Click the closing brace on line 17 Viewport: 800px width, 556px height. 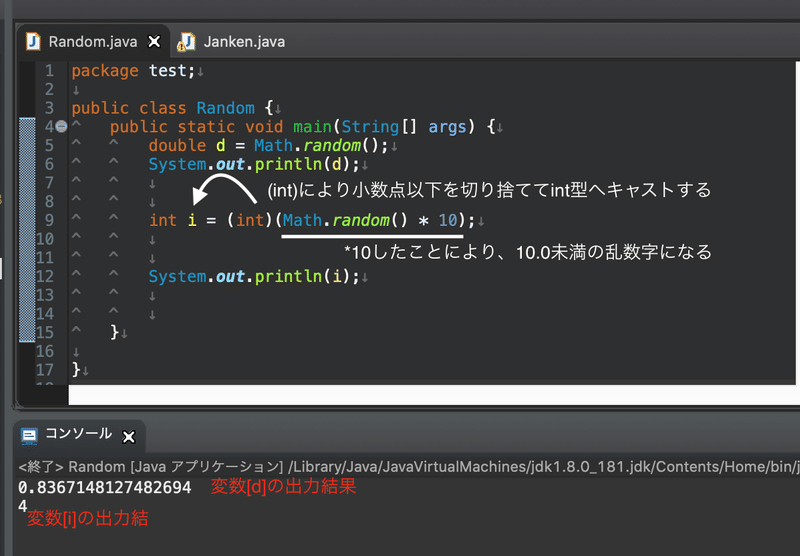[x=76, y=370]
